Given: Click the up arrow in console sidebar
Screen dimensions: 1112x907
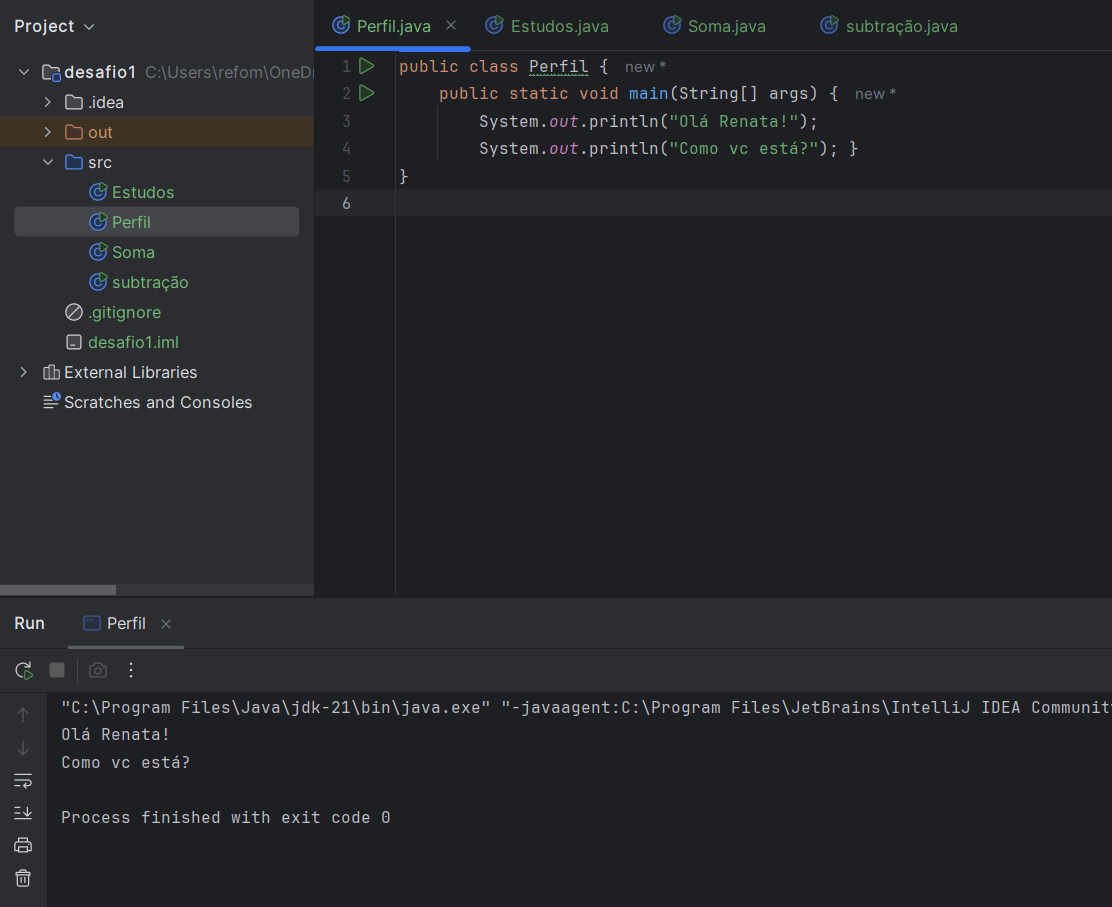Looking at the screenshot, I should tap(23, 715).
